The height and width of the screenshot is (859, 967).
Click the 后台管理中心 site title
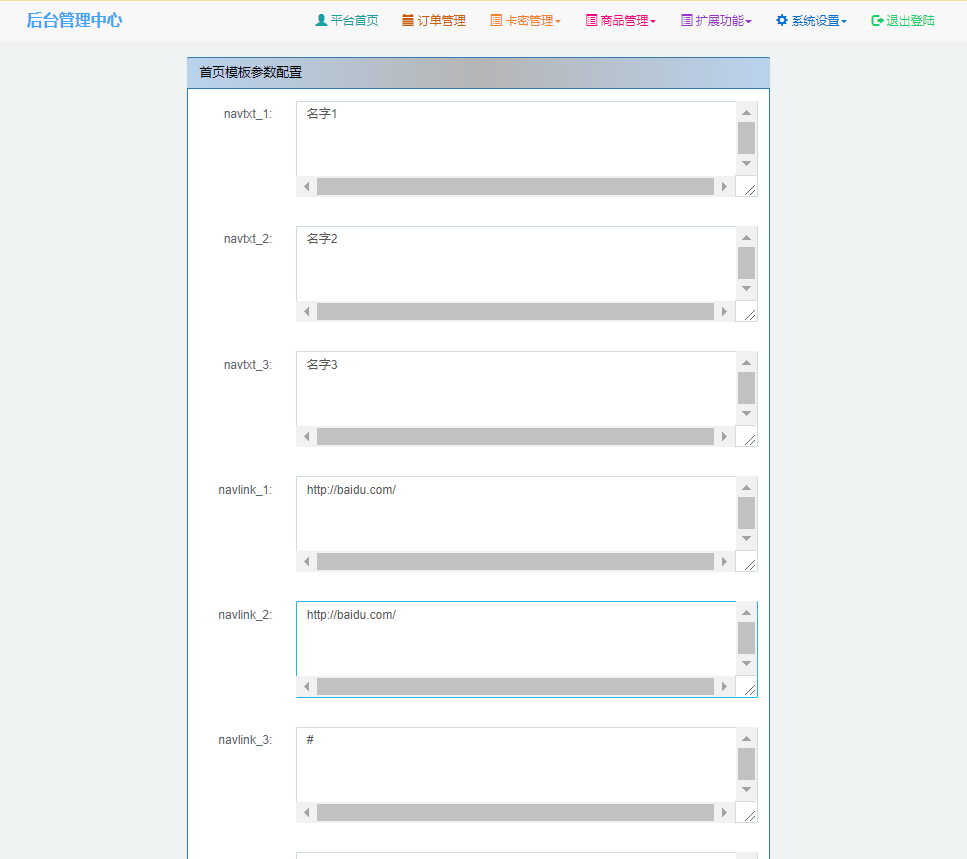[74, 20]
